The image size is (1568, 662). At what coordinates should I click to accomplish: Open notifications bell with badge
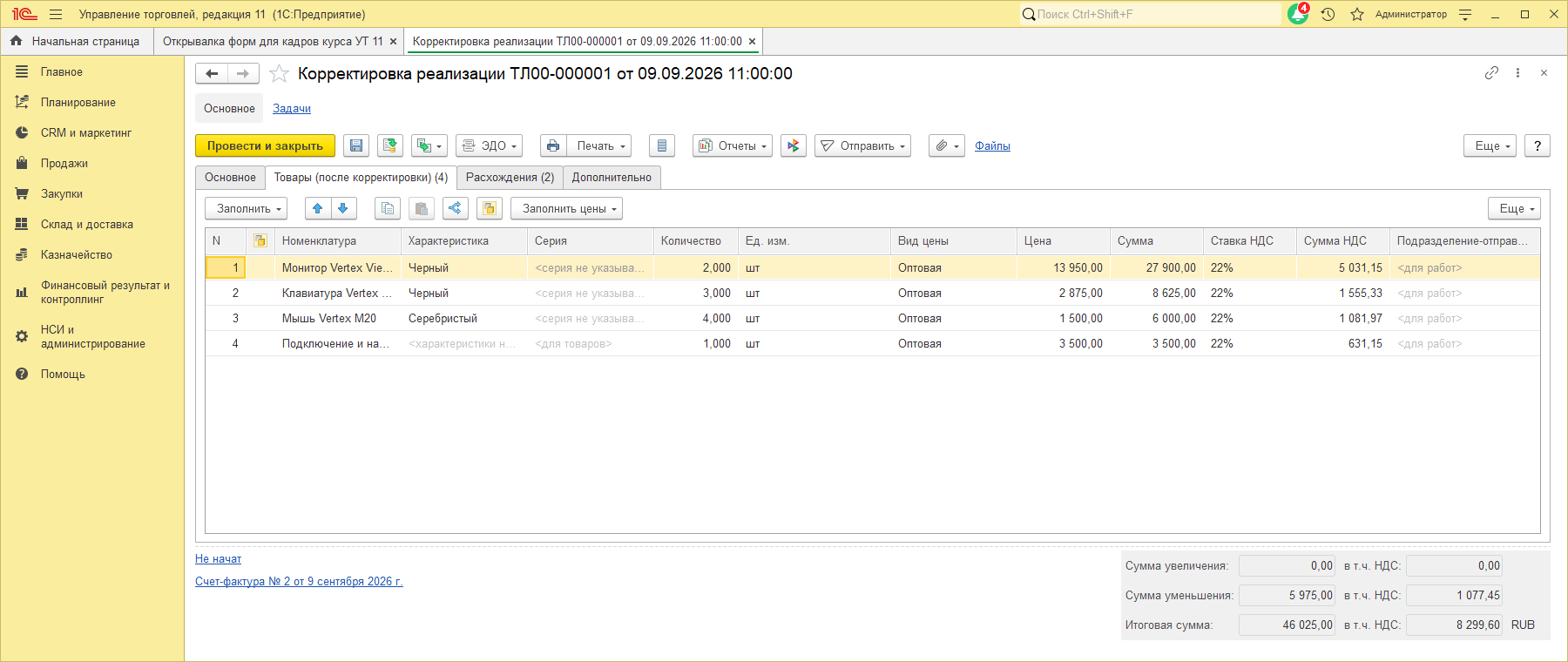point(1298,14)
